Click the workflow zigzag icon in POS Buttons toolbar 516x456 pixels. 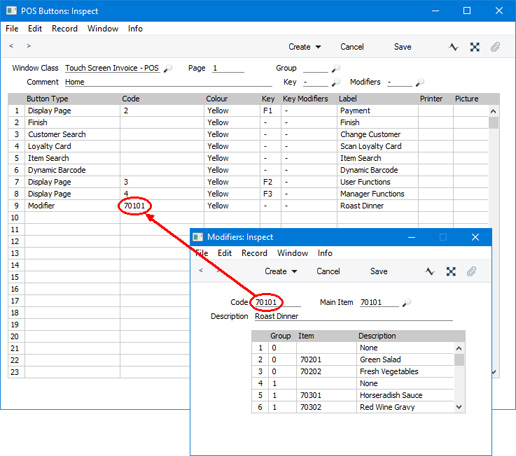point(453,47)
